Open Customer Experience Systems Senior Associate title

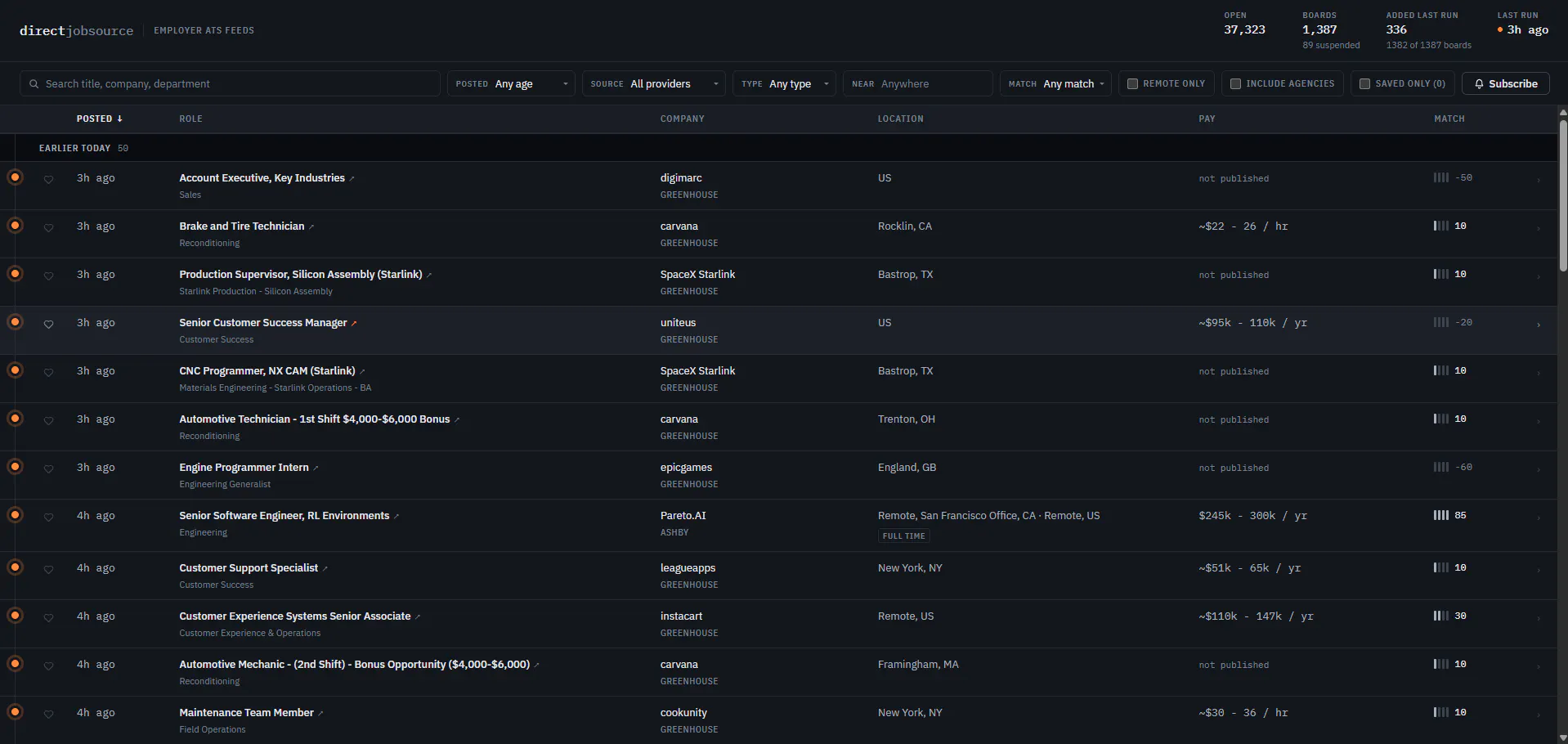pos(294,616)
